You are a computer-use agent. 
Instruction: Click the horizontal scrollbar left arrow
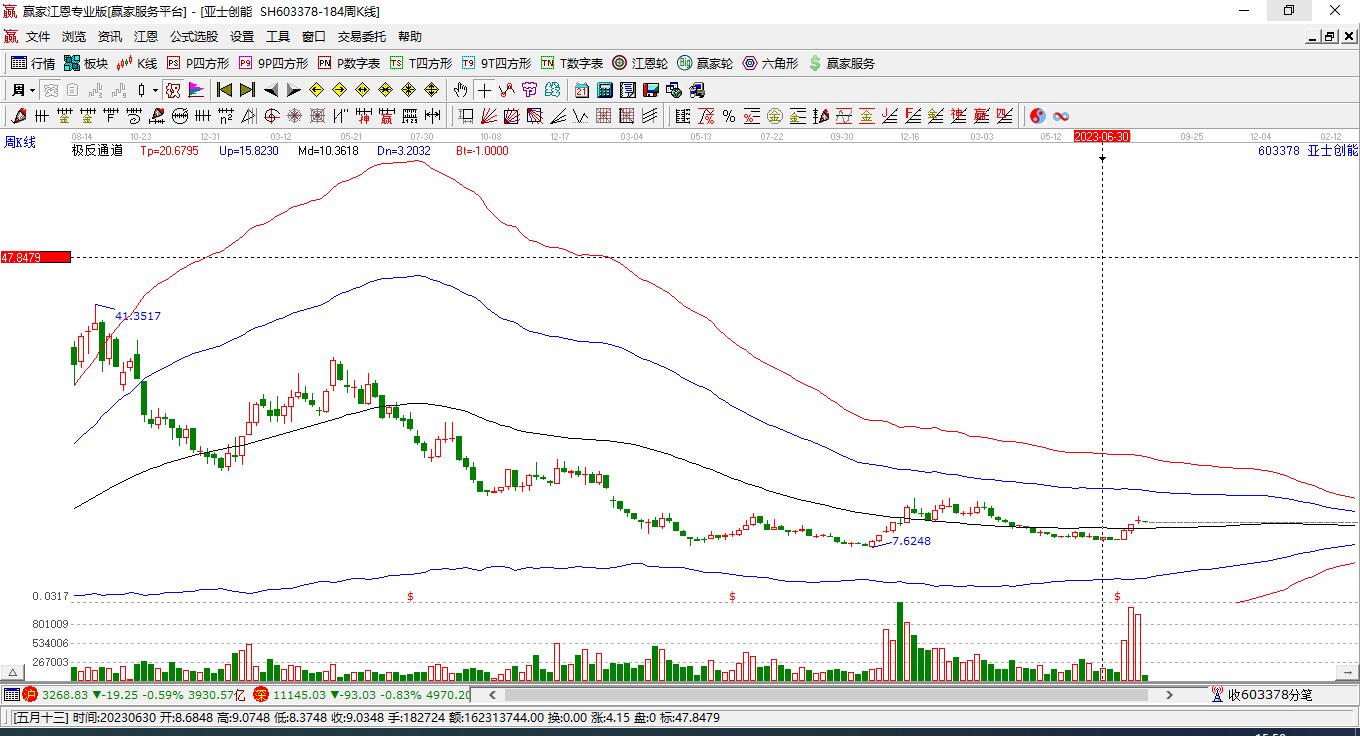tap(492, 694)
